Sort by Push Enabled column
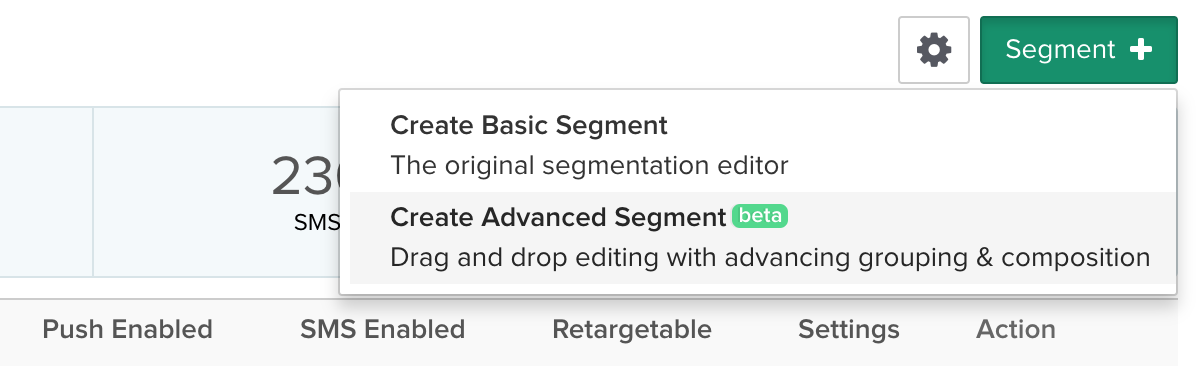The image size is (1196, 366). (127, 329)
